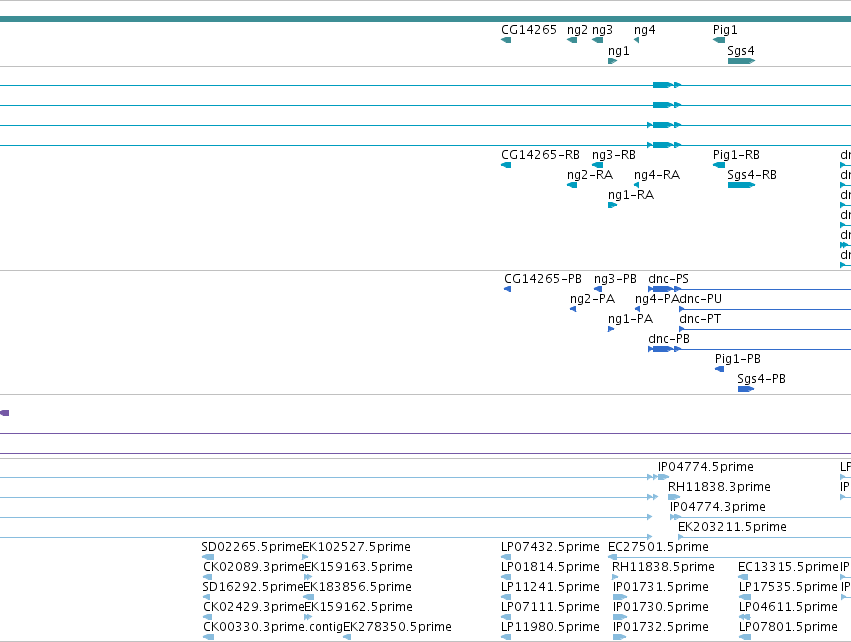Image resolution: width=851 pixels, height=642 pixels.
Task: Click the EK203211.5prime EST label
Action: (732, 527)
